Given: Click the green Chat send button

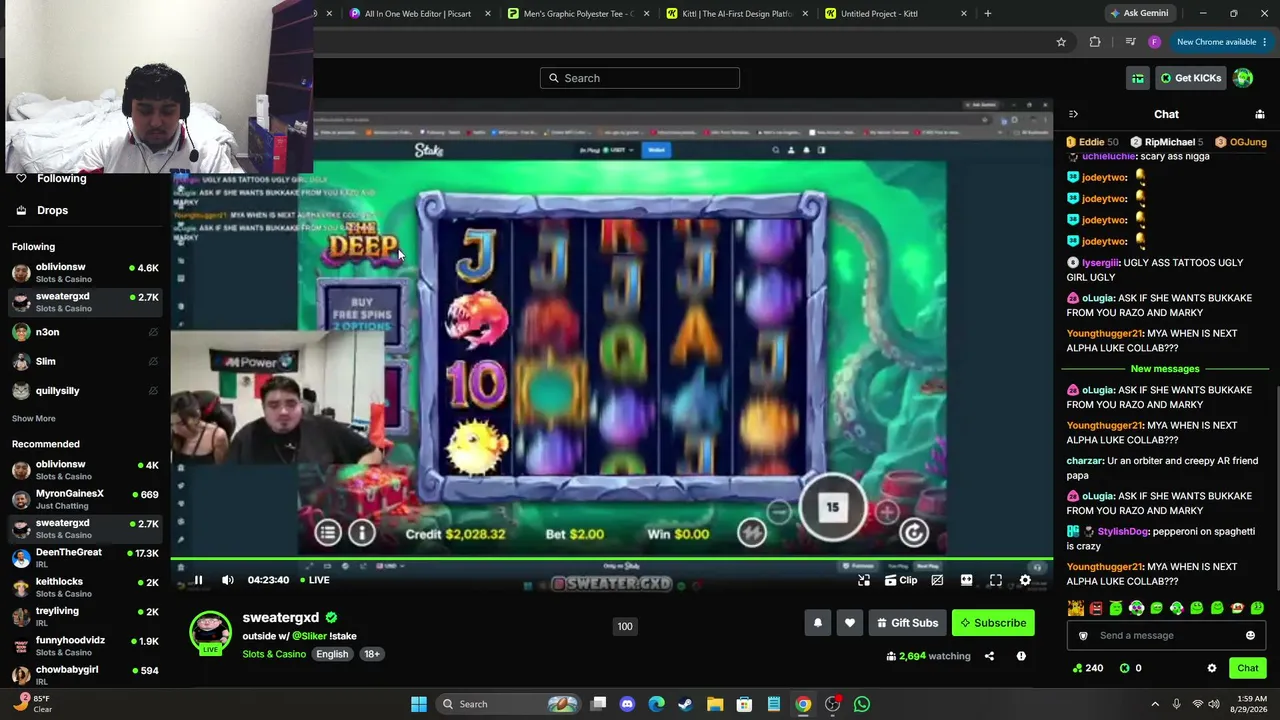Looking at the screenshot, I should point(1248,668).
